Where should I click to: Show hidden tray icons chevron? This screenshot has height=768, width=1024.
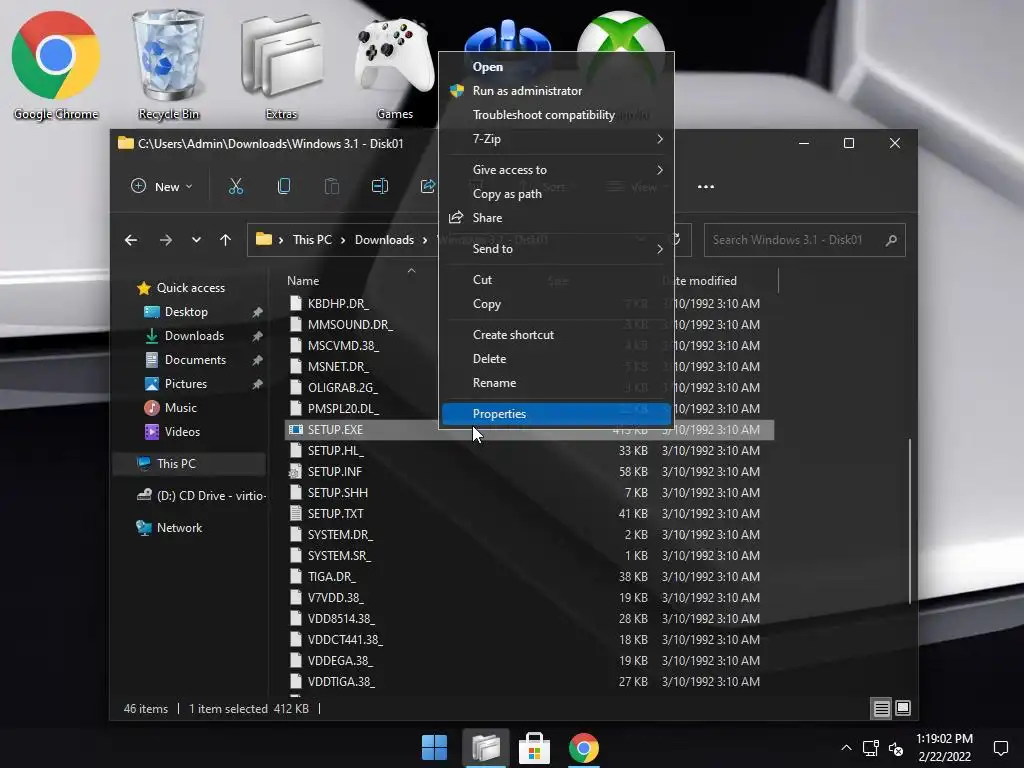[846, 748]
